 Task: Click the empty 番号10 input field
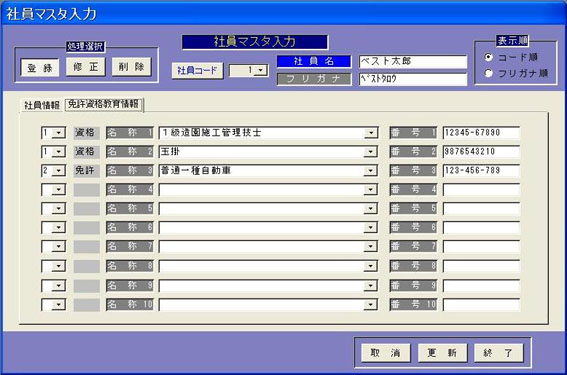(x=481, y=305)
